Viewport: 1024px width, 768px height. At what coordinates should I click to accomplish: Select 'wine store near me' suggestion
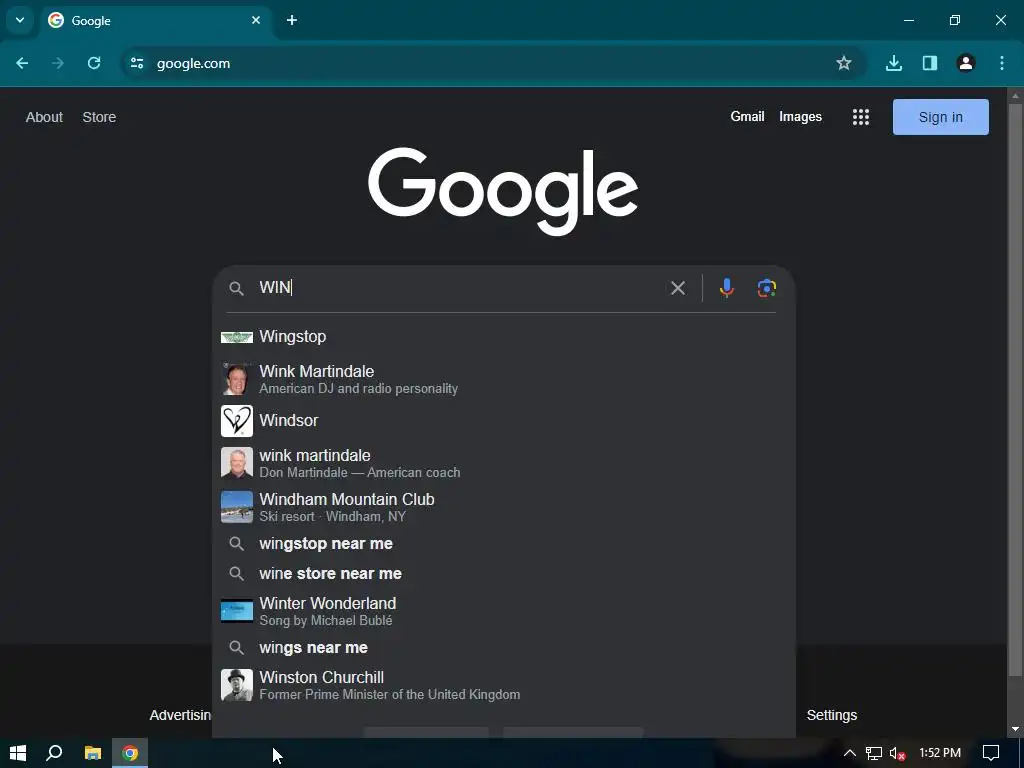(x=504, y=573)
